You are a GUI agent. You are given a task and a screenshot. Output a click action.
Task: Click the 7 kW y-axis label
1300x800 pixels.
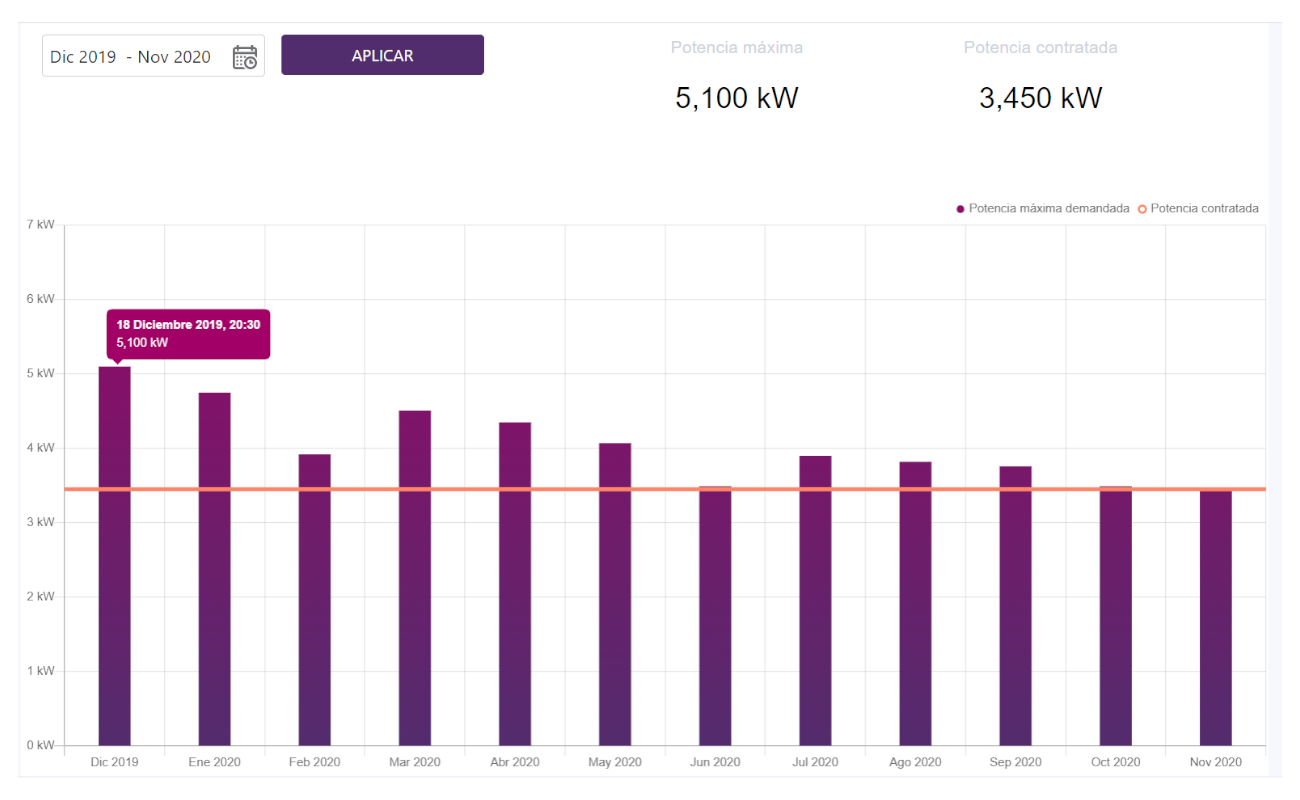[x=41, y=225]
